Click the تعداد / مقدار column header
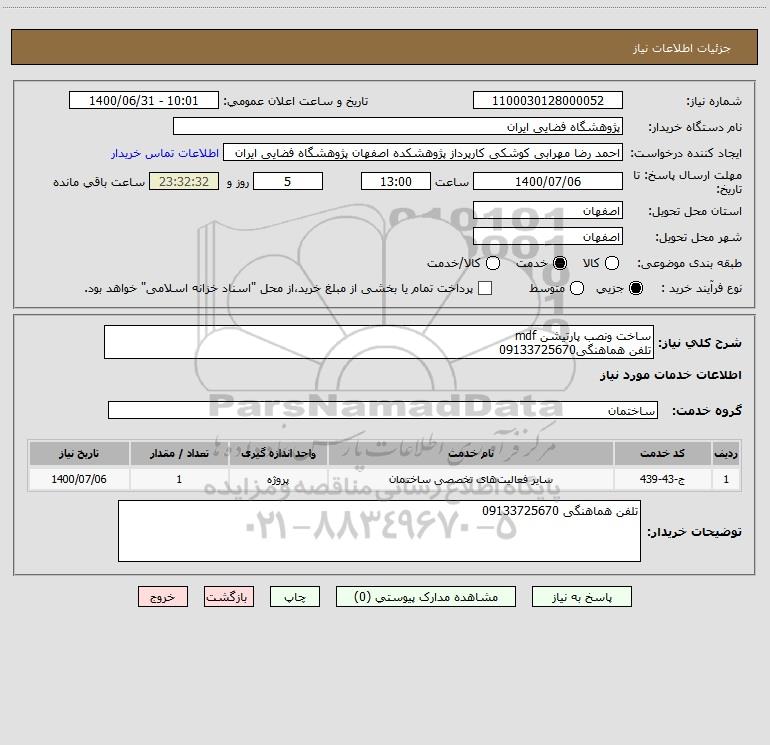Screen dimensions: 770x745 point(179,453)
